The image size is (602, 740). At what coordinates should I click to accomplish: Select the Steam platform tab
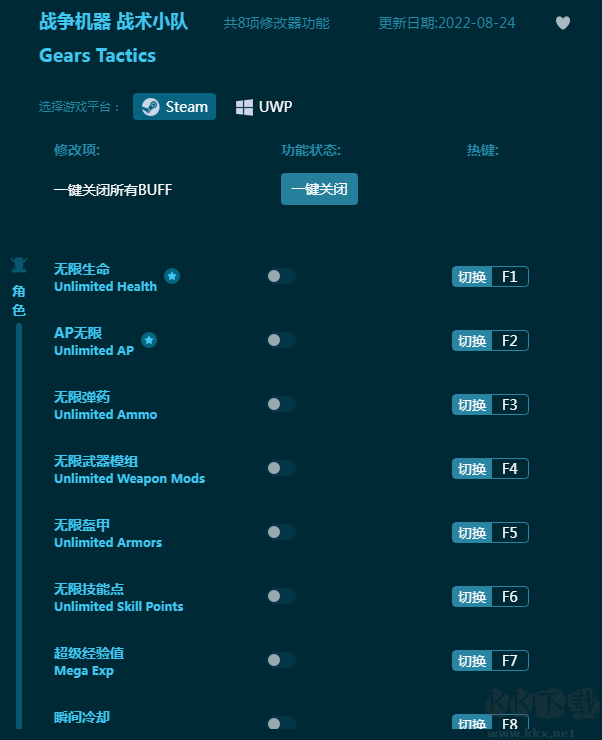[174, 107]
